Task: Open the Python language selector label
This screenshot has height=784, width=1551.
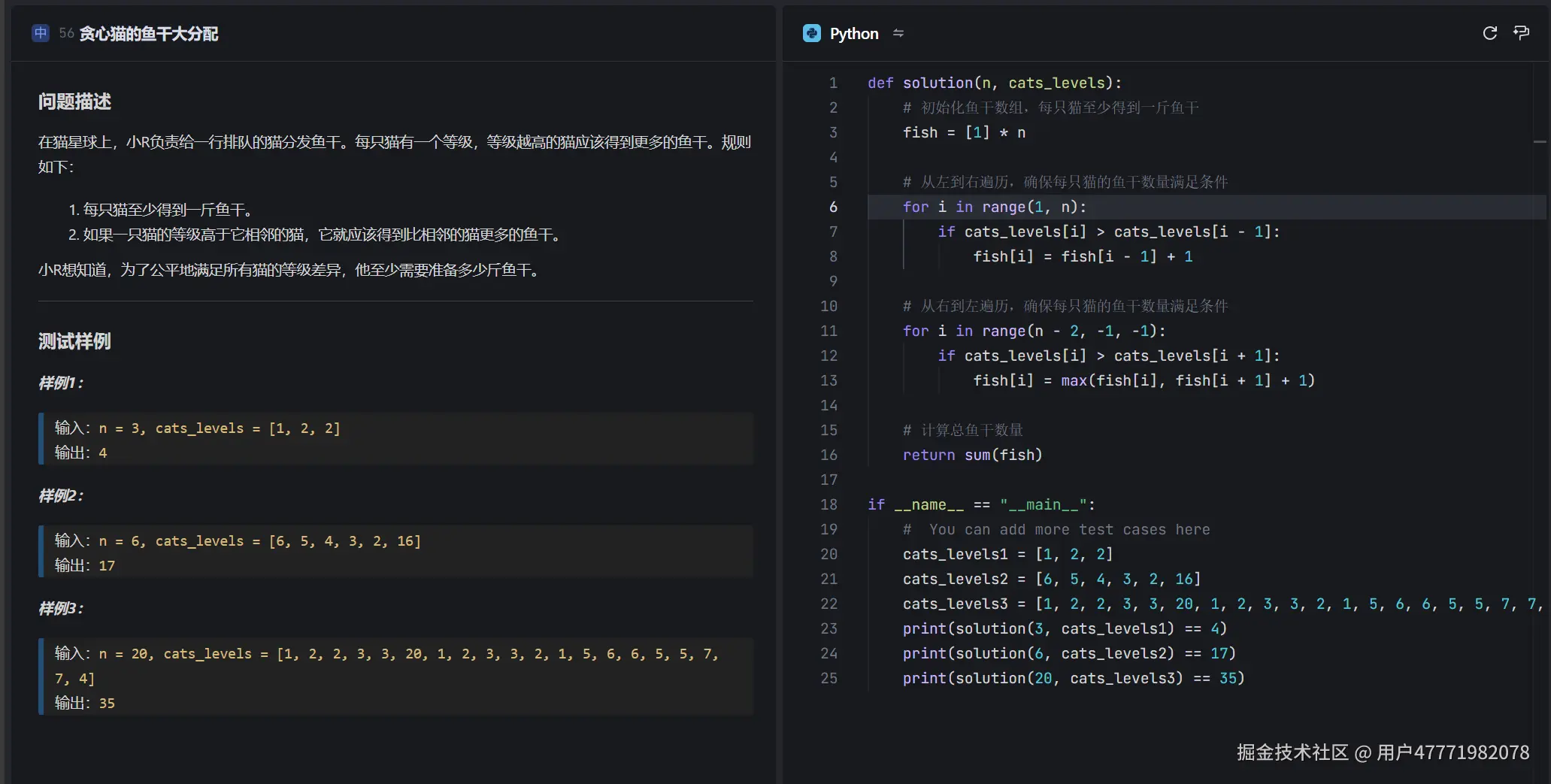Action: tap(854, 34)
